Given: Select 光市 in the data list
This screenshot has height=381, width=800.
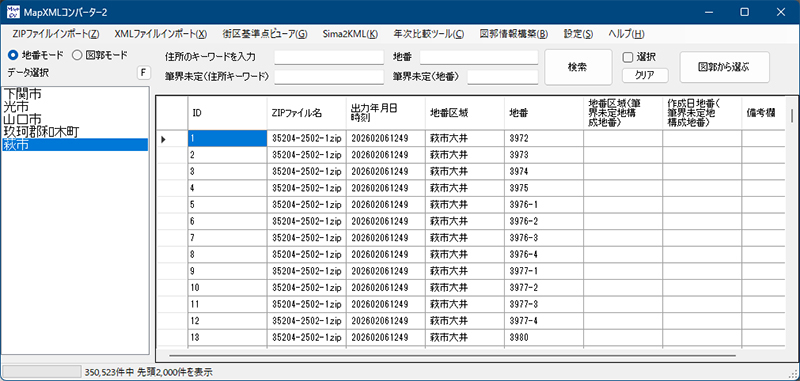Looking at the screenshot, I should [75, 107].
